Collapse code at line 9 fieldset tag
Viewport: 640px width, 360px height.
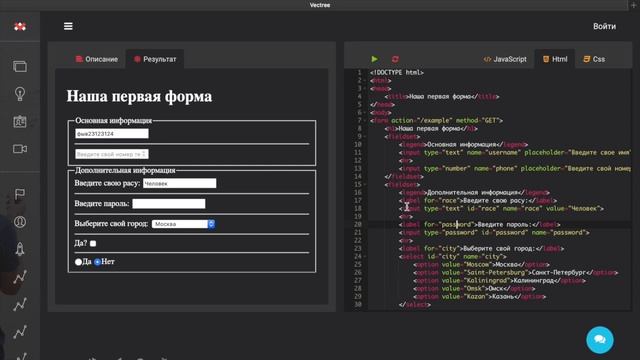[x=365, y=136]
